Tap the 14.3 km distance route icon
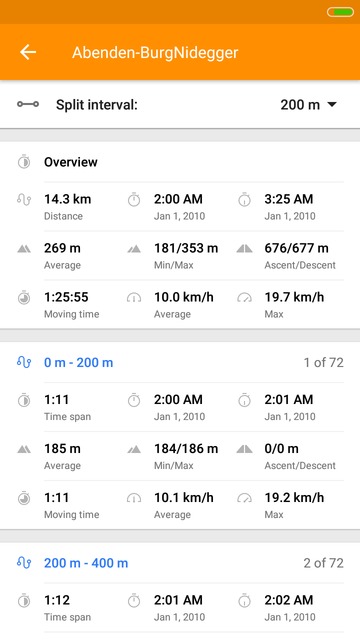The width and height of the screenshot is (360, 640). (x=24, y=200)
